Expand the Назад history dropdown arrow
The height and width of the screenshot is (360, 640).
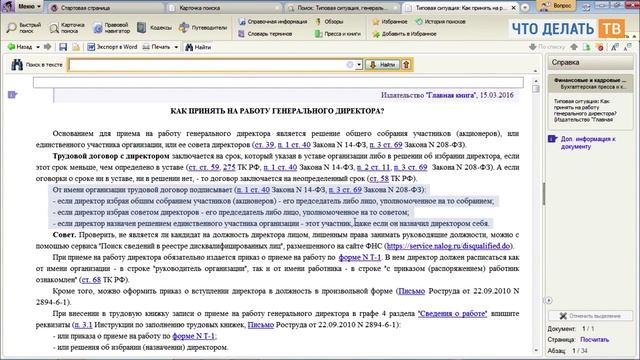pos(38,47)
